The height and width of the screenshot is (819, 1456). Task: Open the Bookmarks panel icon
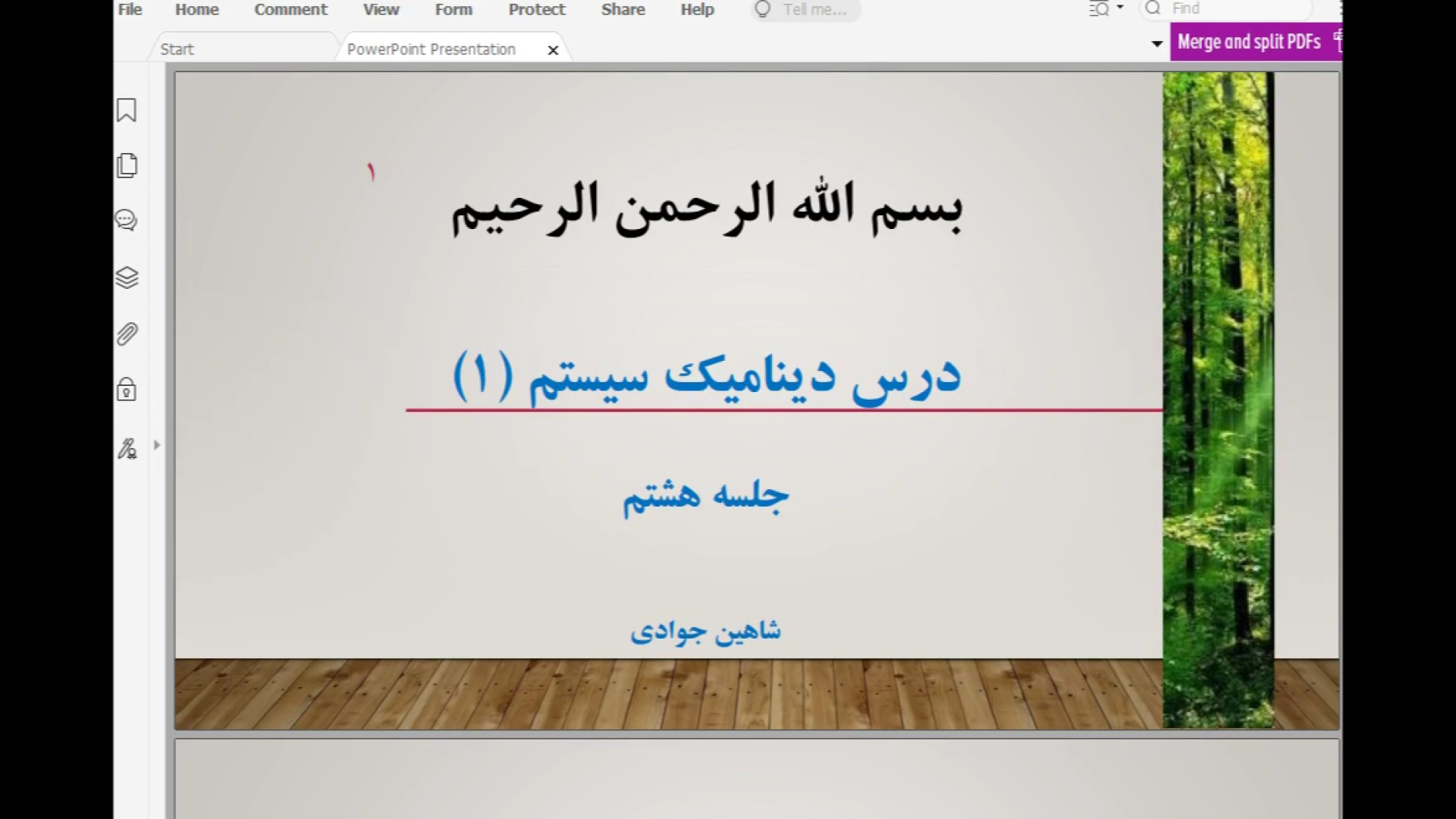127,111
